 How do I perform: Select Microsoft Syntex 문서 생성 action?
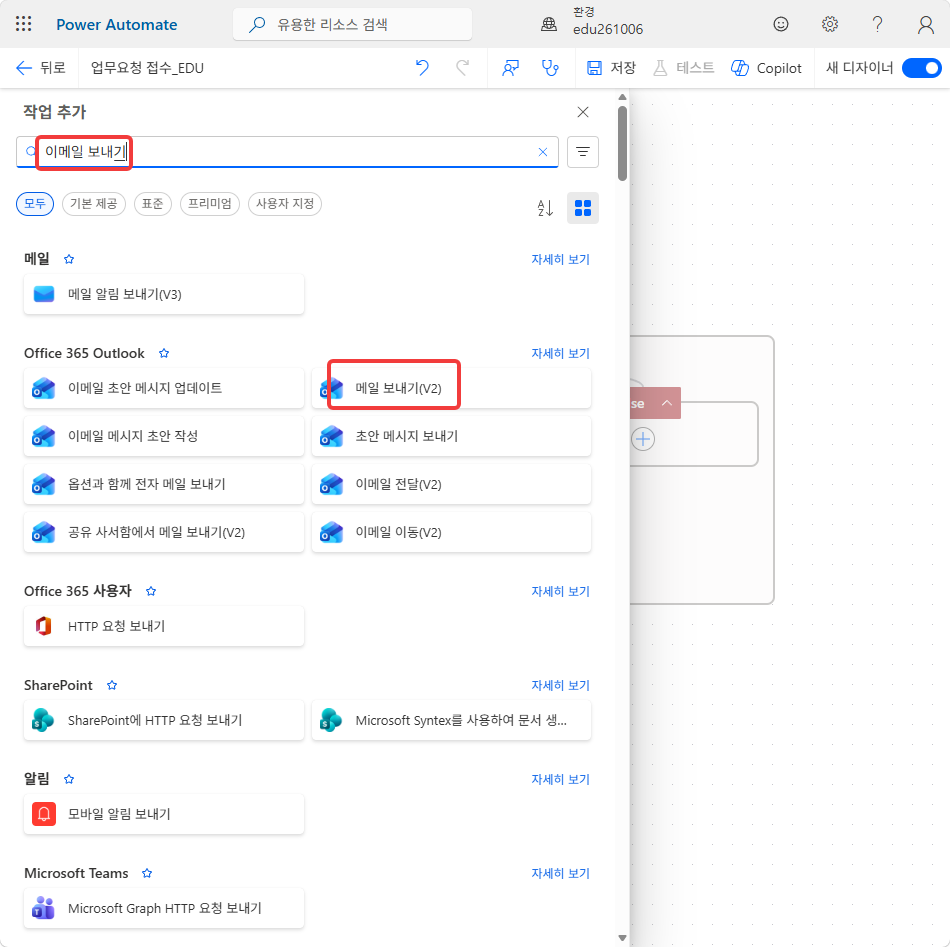pyautogui.click(x=451, y=720)
